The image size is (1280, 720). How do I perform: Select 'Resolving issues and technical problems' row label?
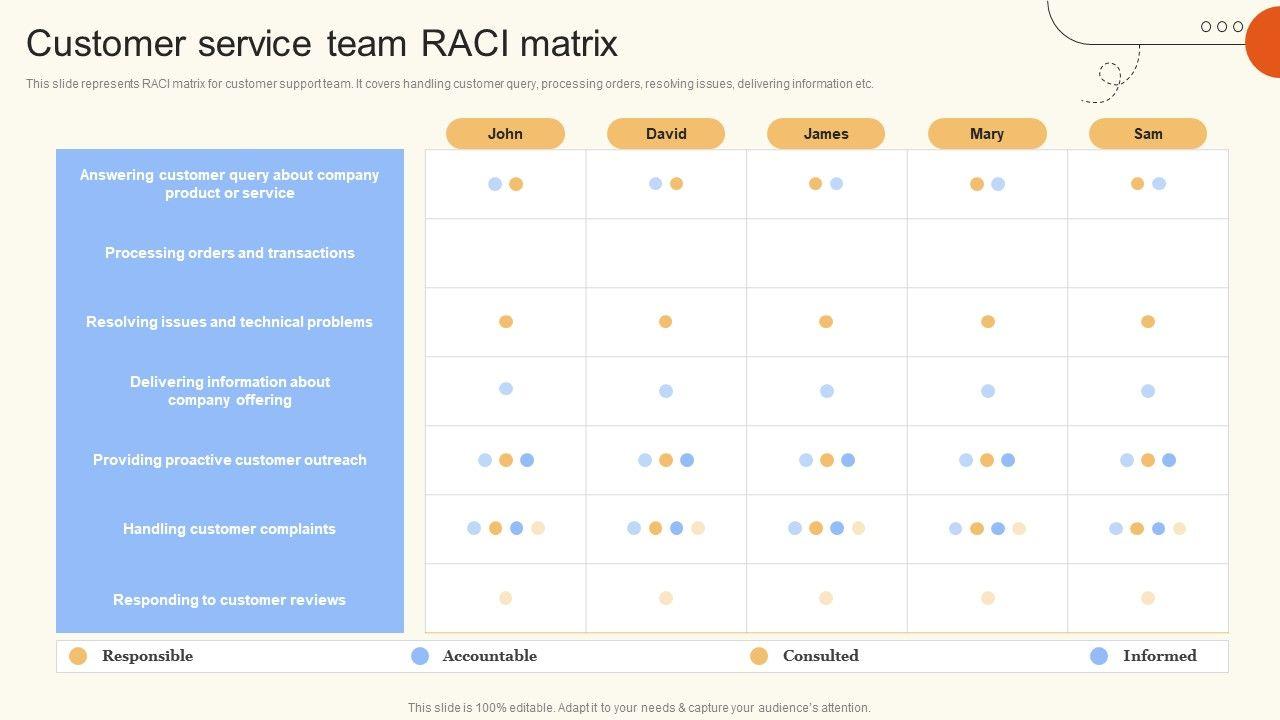click(229, 322)
